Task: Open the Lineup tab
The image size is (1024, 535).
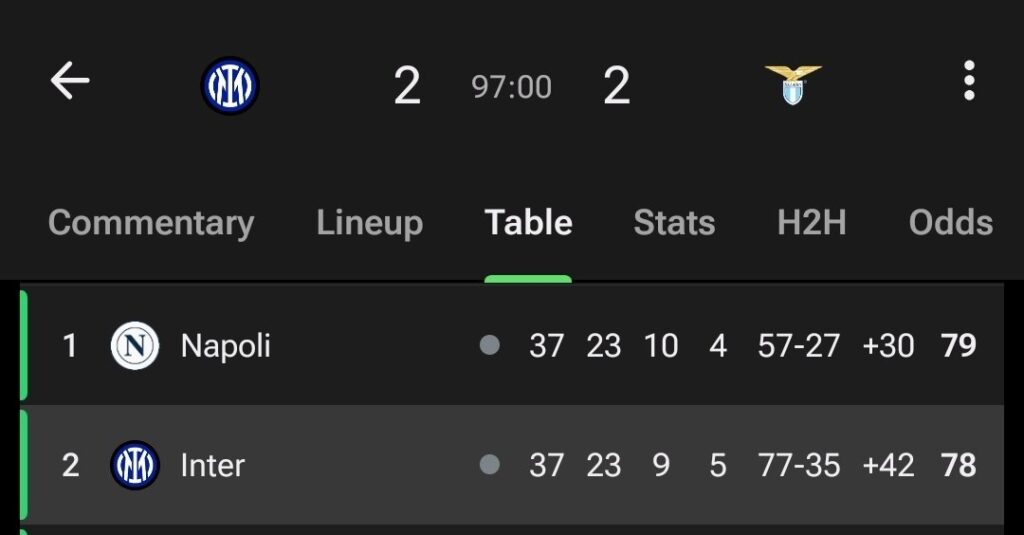Action: point(370,223)
